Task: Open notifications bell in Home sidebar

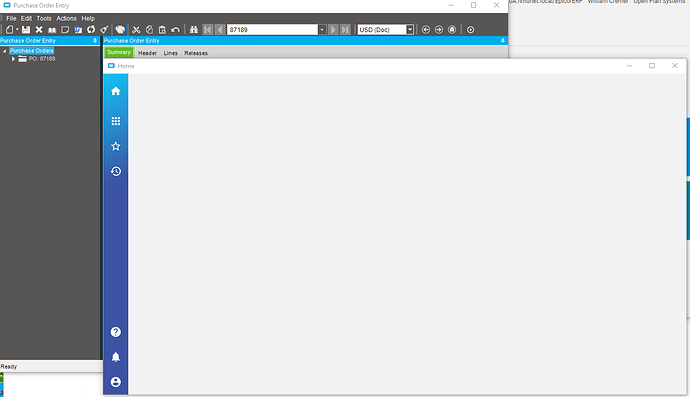Action: 116,357
